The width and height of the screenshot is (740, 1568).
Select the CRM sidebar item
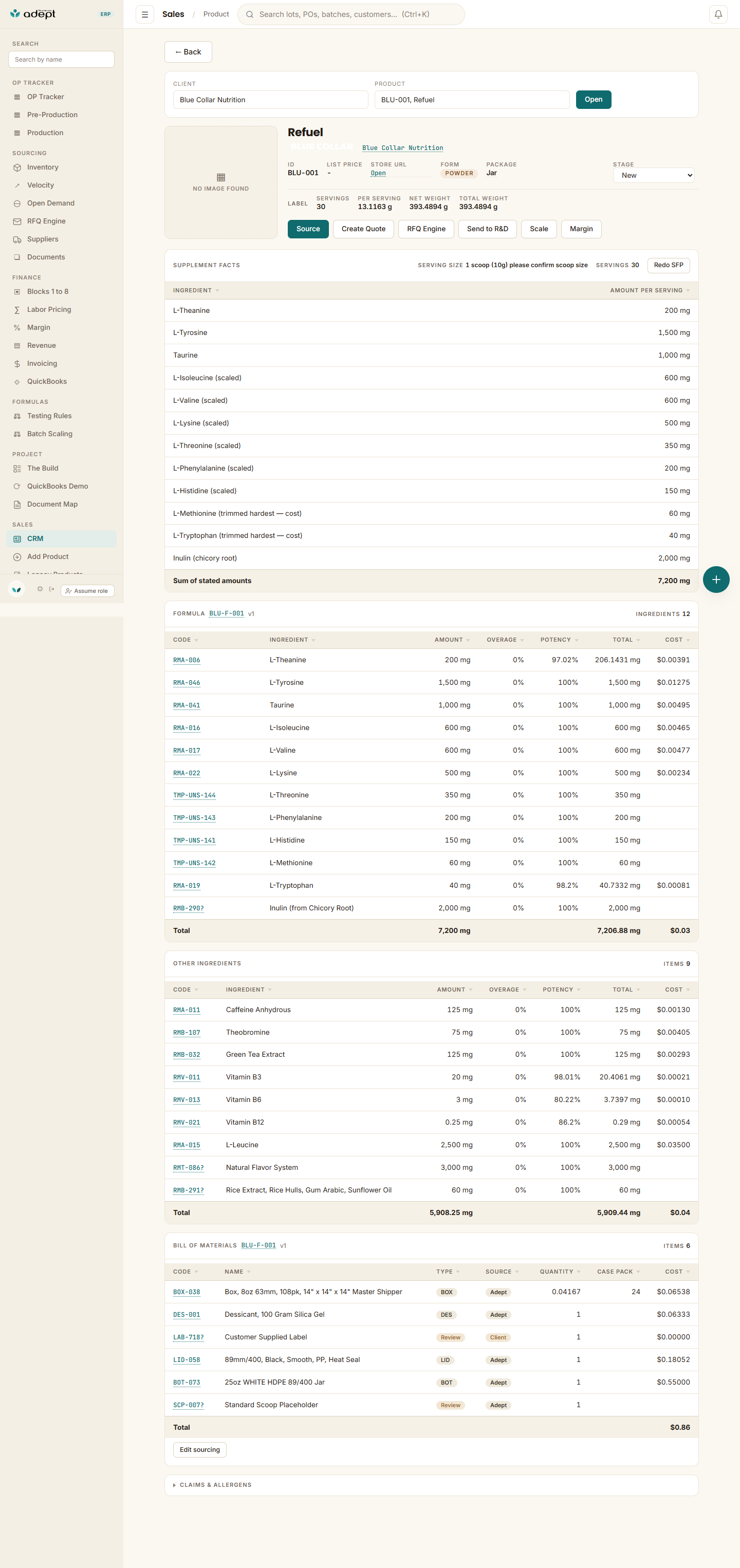click(61, 539)
